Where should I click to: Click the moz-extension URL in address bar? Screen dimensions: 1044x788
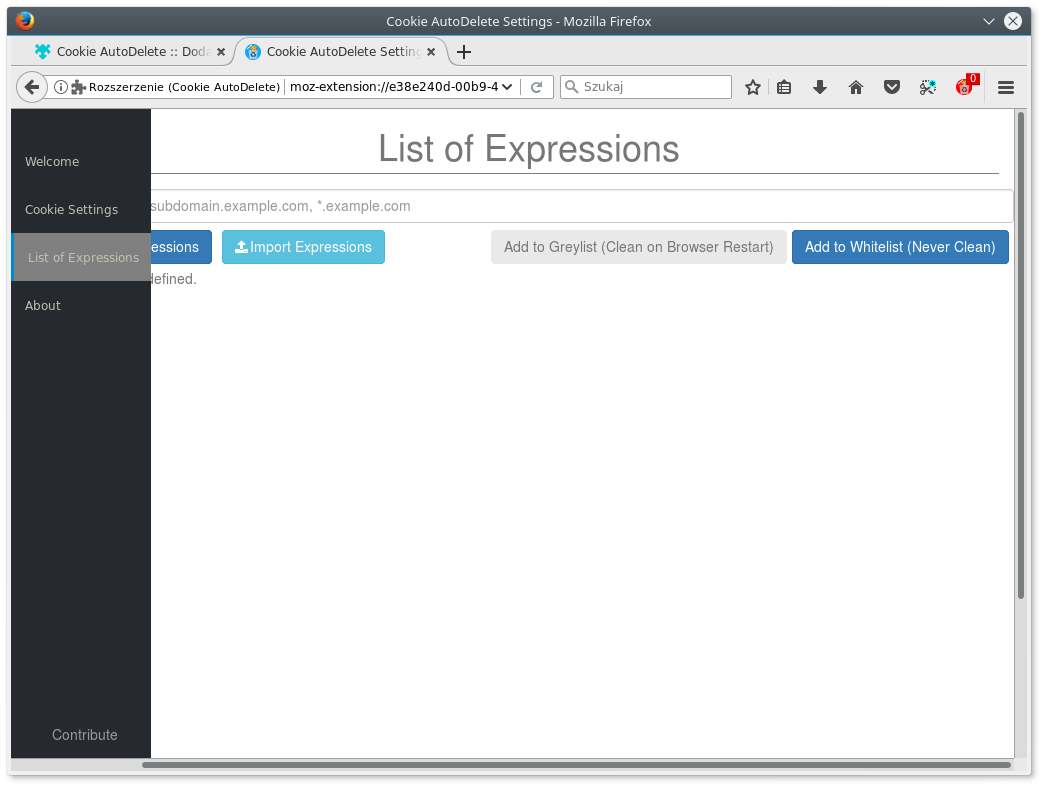[x=394, y=87]
